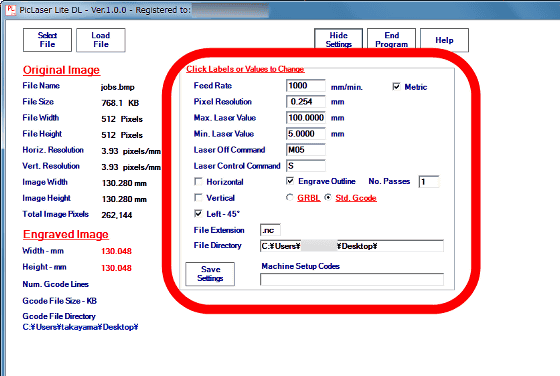This screenshot has width=560, height=376.
Task: Click the Click Labels or Values to Change heading
Action: 245,69
